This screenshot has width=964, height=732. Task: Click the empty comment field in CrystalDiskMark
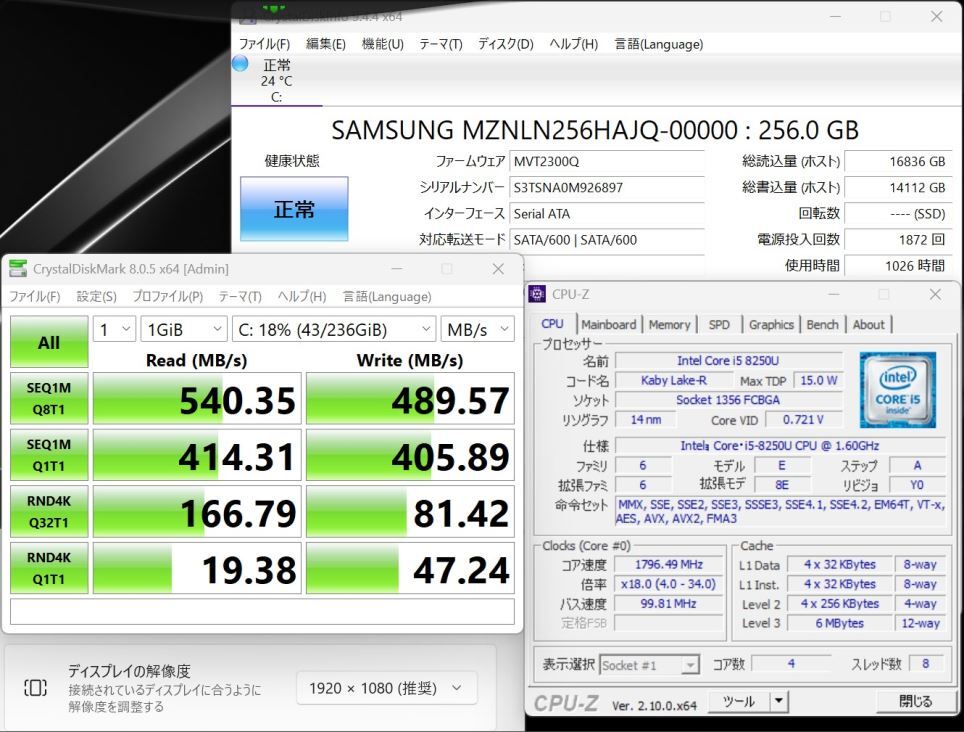262,612
